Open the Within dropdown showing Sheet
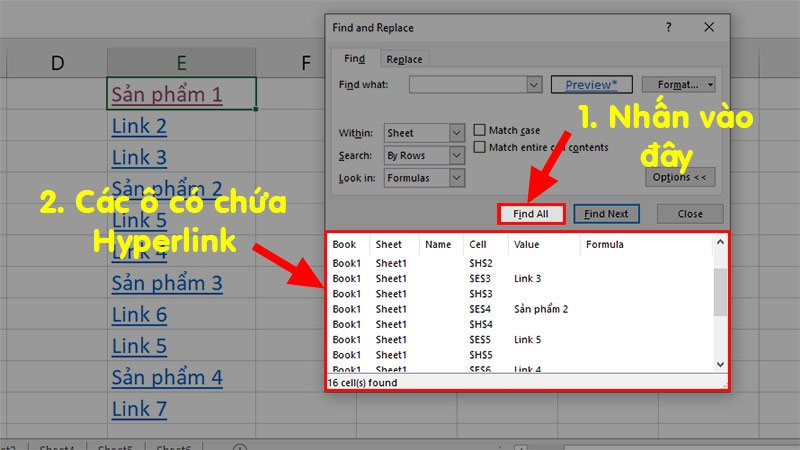 coord(456,133)
